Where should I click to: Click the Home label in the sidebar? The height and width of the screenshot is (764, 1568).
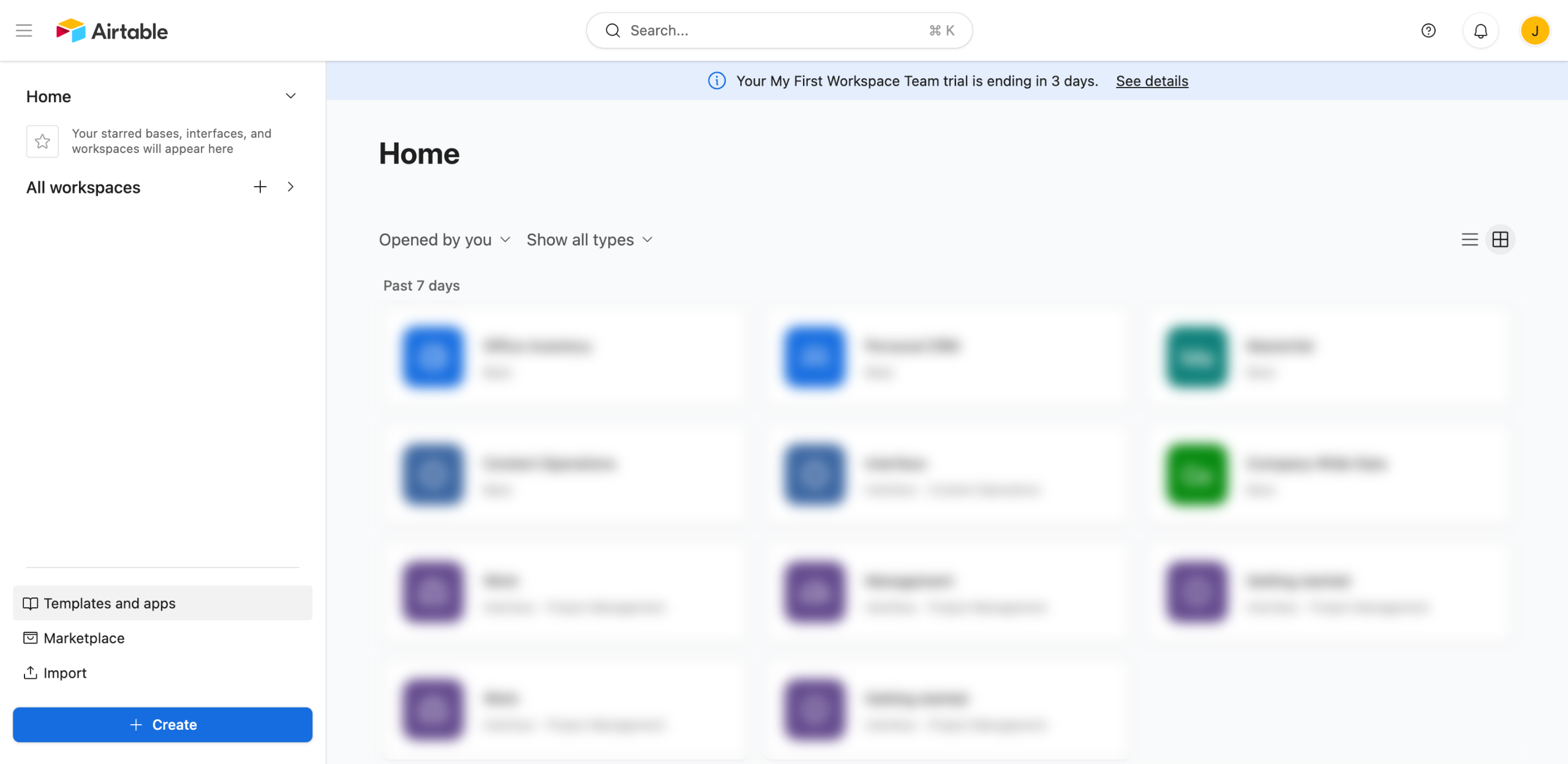(x=48, y=97)
